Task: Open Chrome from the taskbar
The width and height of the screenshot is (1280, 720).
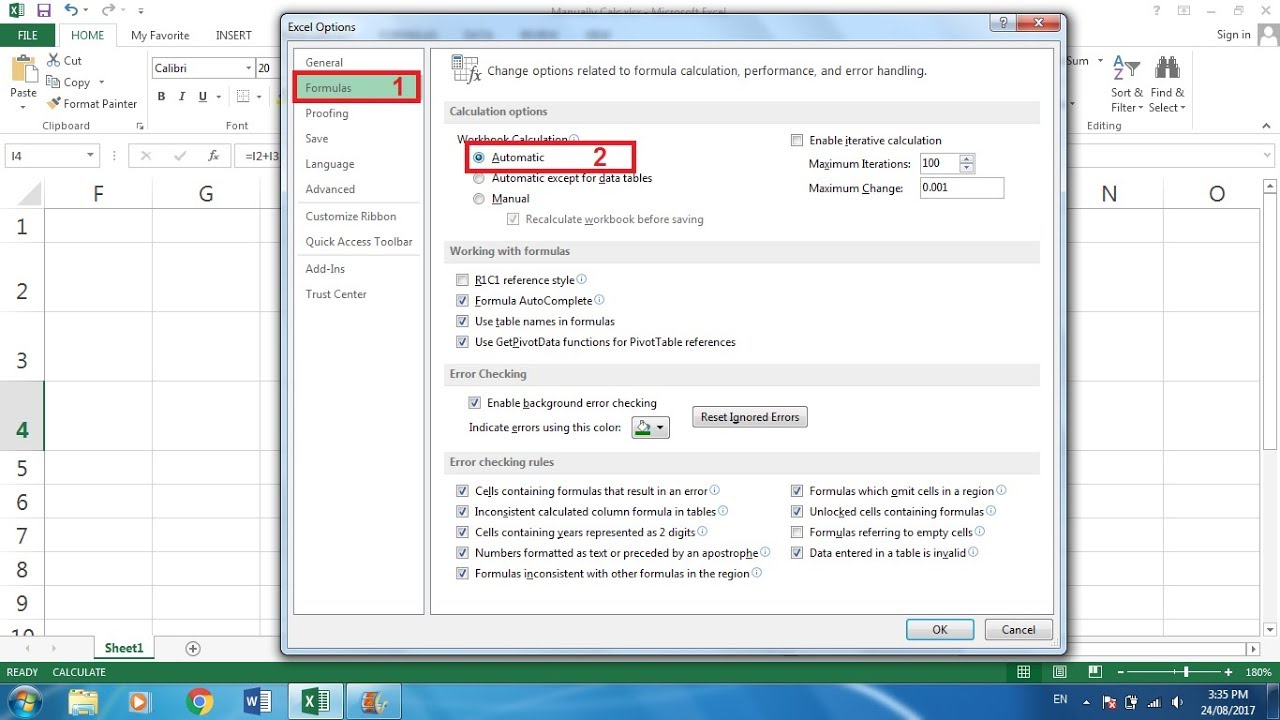Action: tap(200, 701)
